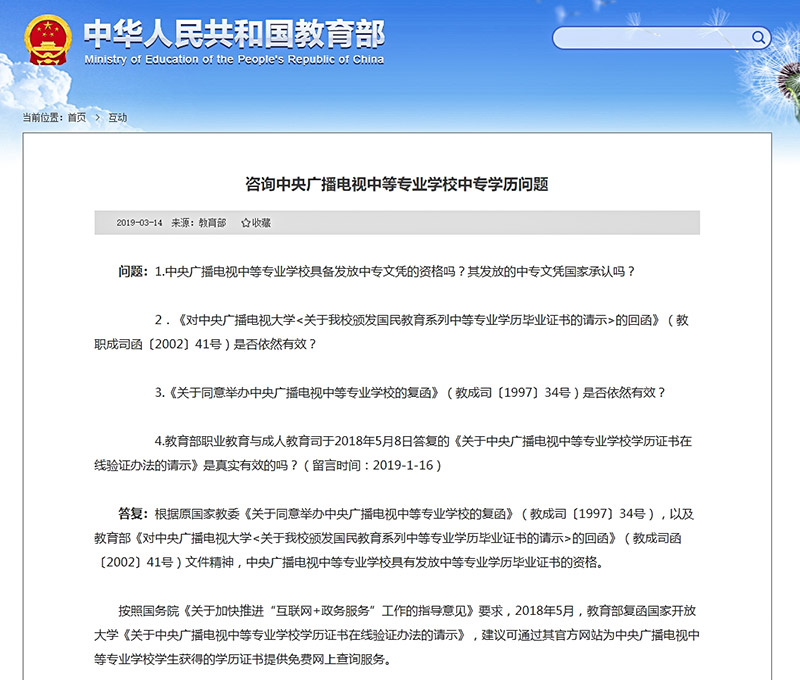Go to 首页 in breadcrumb

[77, 118]
